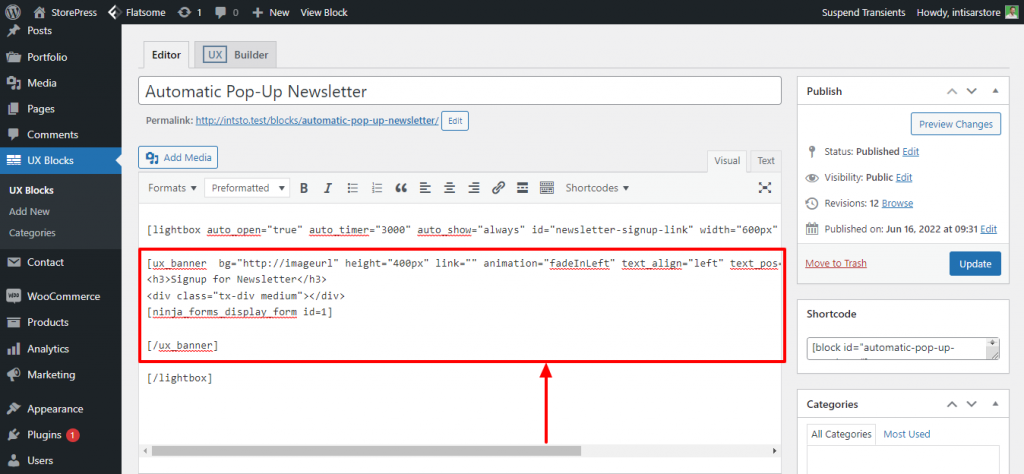This screenshot has width=1024, height=474.
Task: Toggle Italic formatting
Action: click(328, 188)
